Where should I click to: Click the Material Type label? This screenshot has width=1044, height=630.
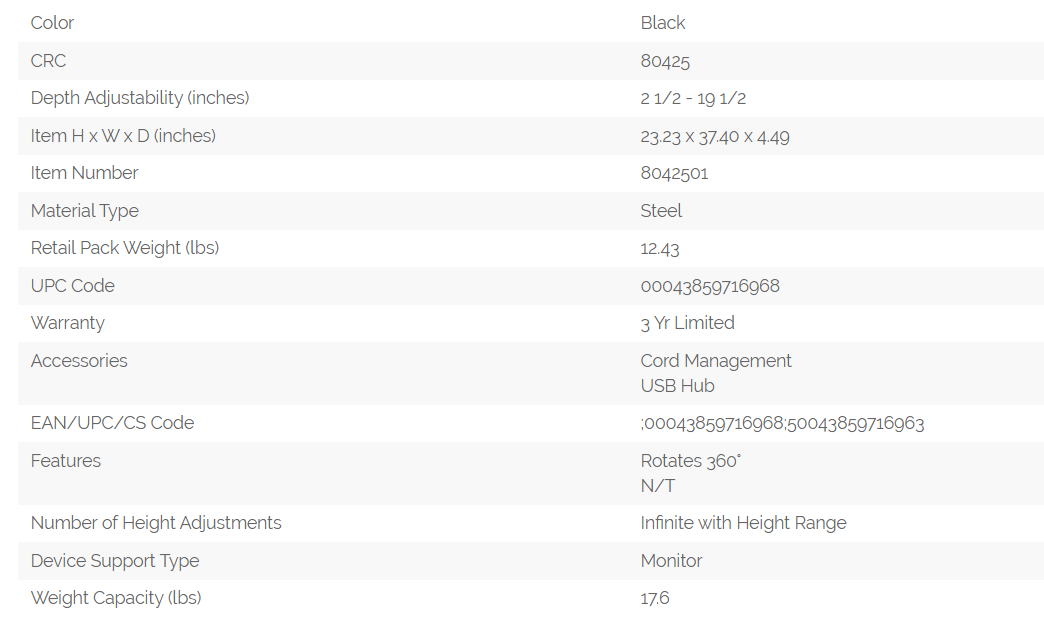(x=85, y=211)
